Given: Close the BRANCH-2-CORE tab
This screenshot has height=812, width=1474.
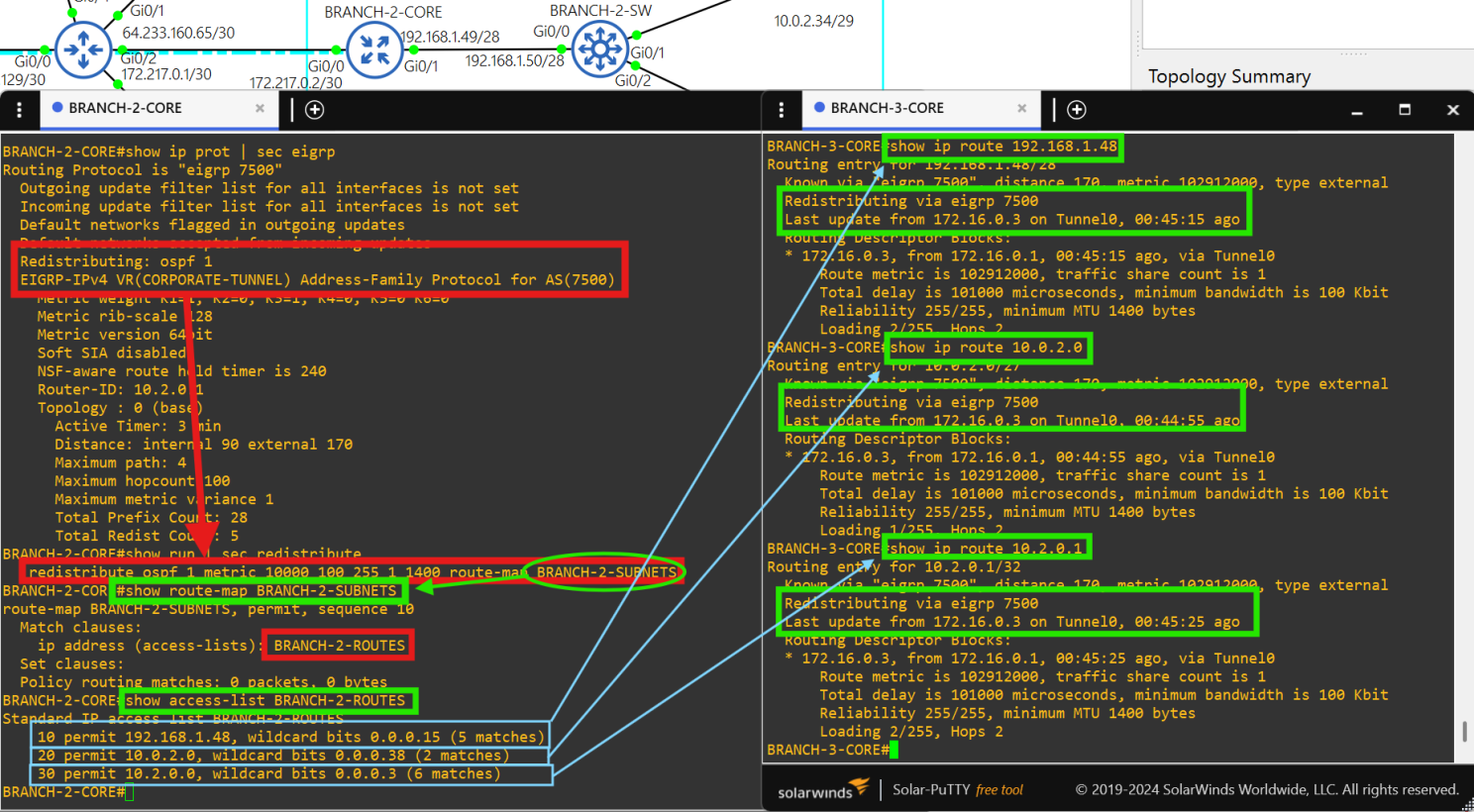Looking at the screenshot, I should pos(260,108).
